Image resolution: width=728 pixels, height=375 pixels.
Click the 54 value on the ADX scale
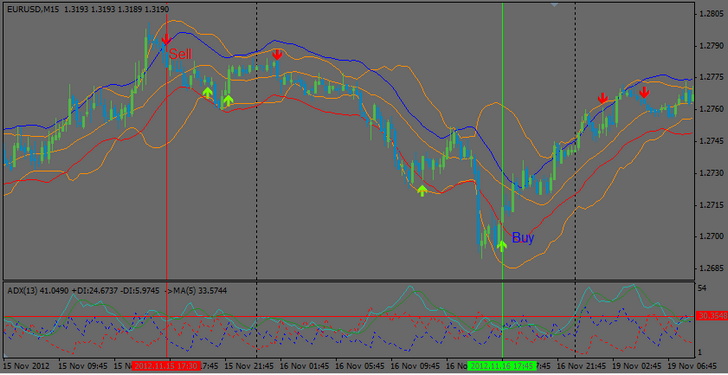click(702, 288)
